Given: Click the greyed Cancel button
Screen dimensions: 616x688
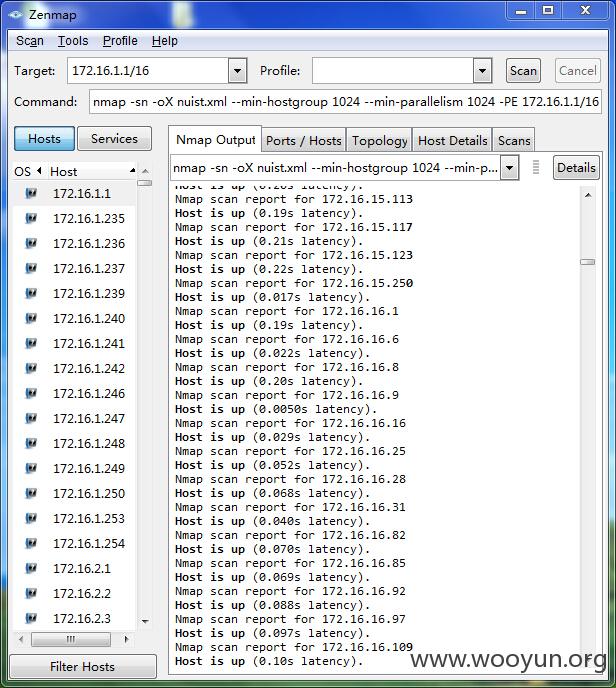Looking at the screenshot, I should pos(577,71).
